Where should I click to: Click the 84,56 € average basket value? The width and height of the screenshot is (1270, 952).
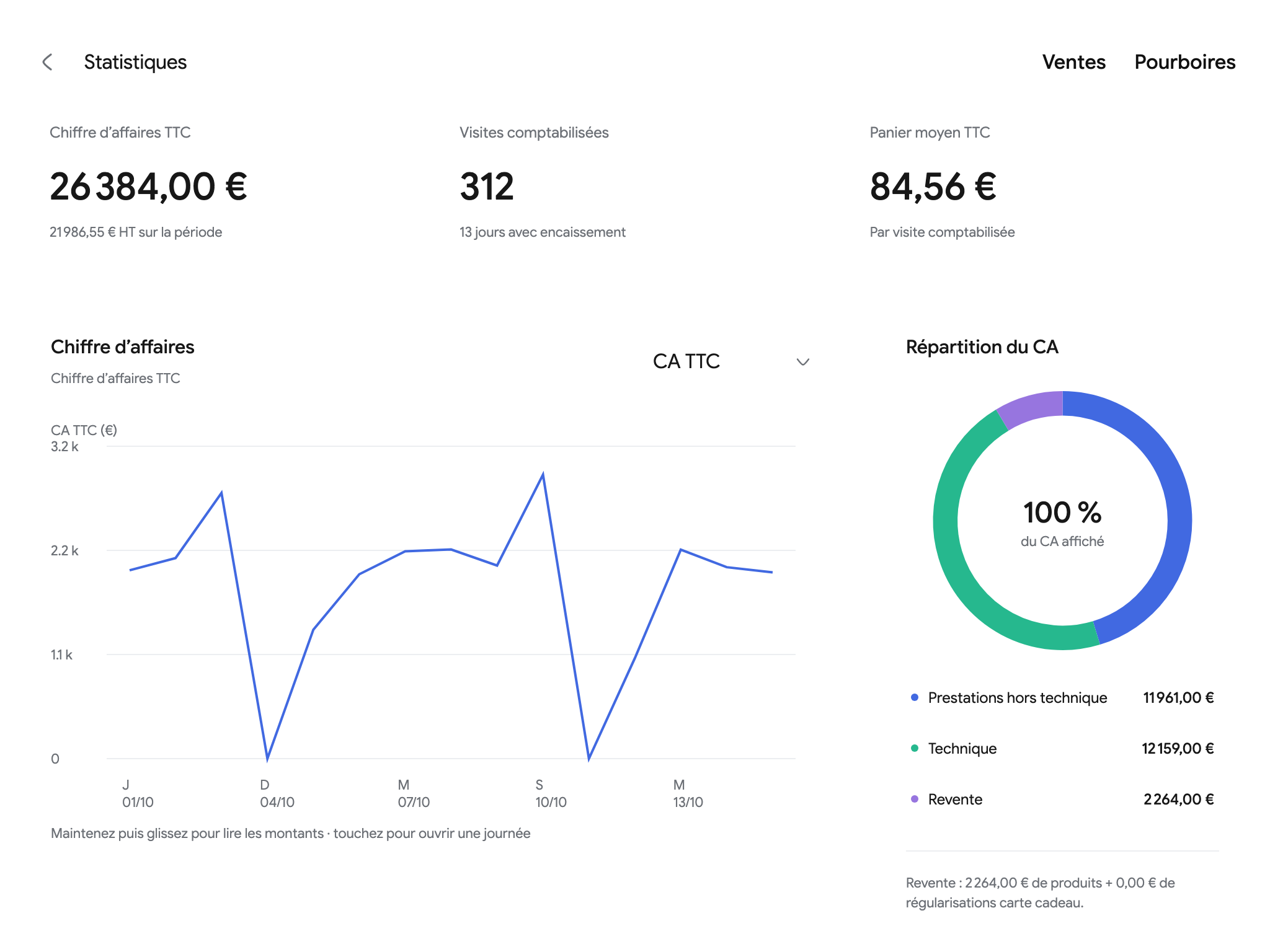pyautogui.click(x=933, y=187)
